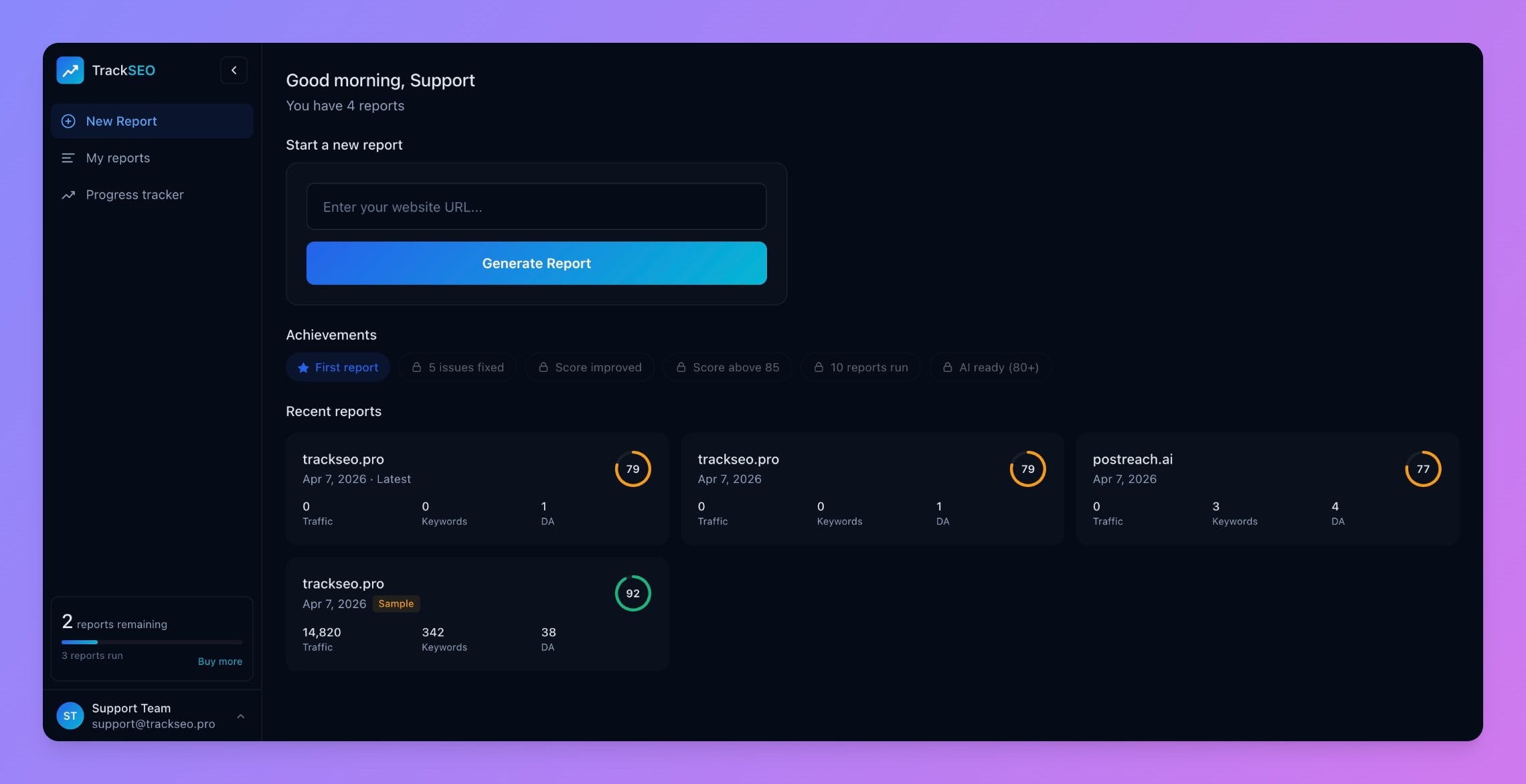Open the My reports menu item

(x=118, y=158)
